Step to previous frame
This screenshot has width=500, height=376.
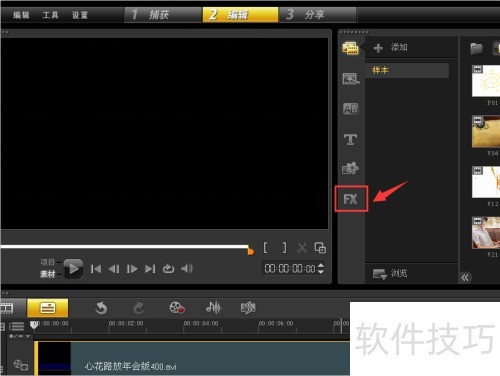click(114, 269)
